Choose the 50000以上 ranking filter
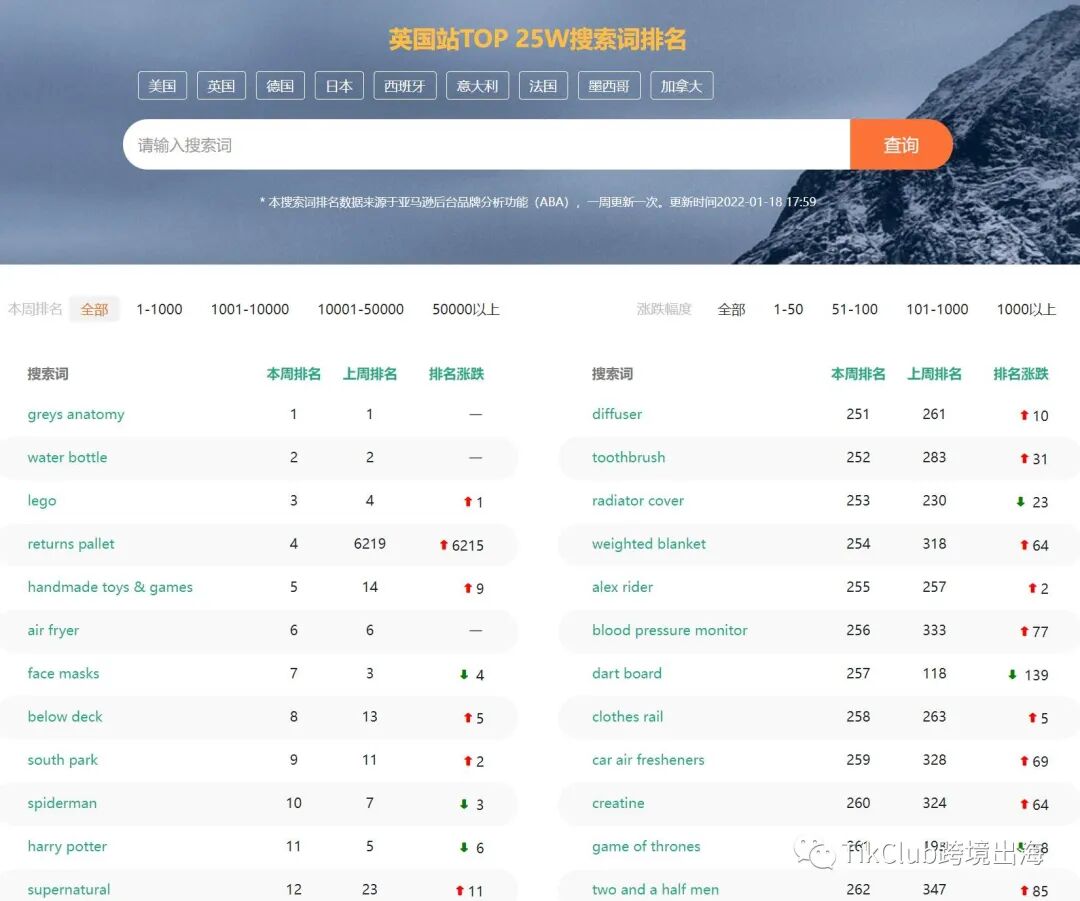Screen dimensions: 1080x901 pos(466,309)
